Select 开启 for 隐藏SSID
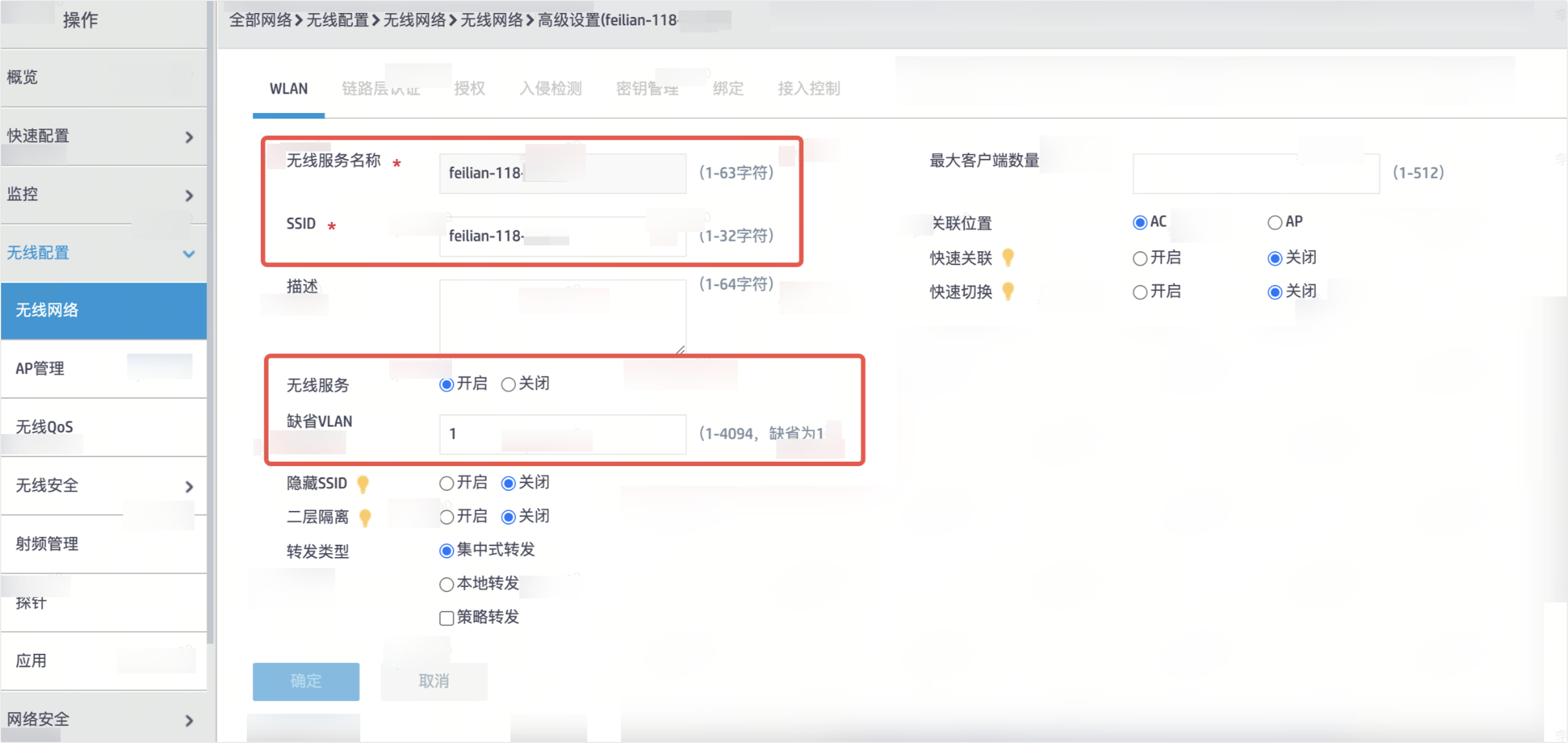1568x743 pixels. coord(446,483)
